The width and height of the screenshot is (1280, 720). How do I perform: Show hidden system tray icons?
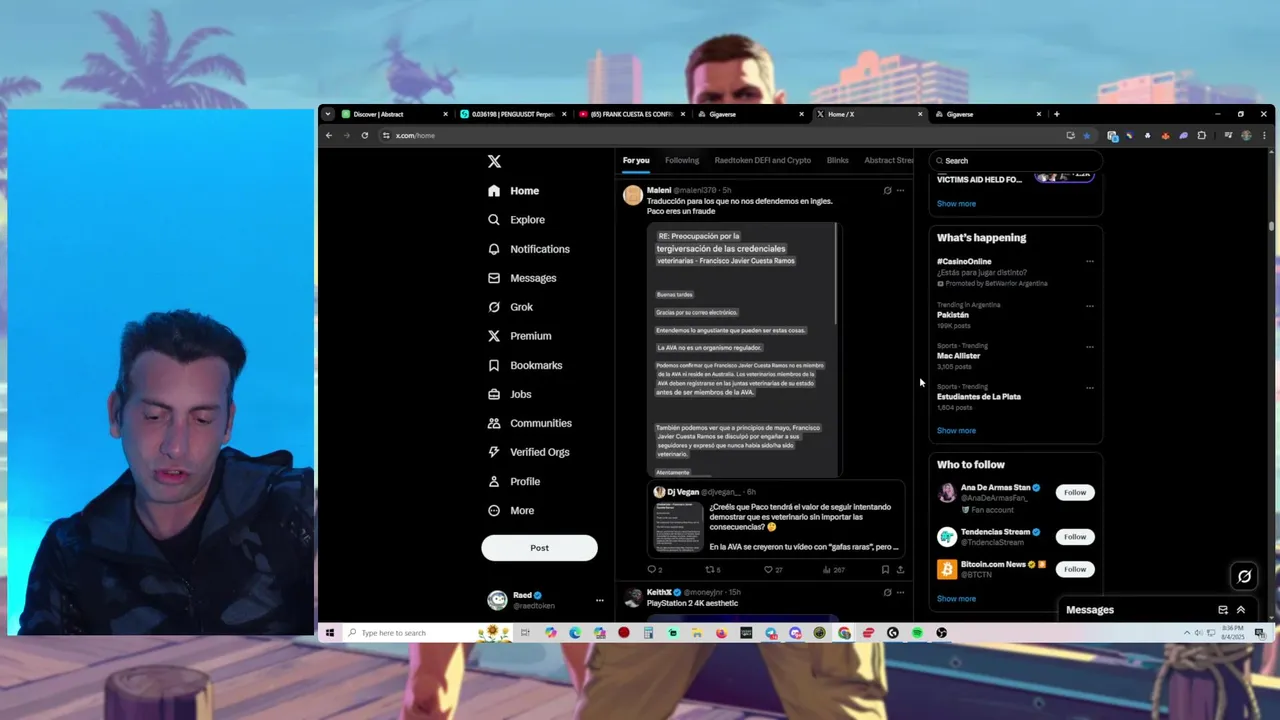point(1187,633)
